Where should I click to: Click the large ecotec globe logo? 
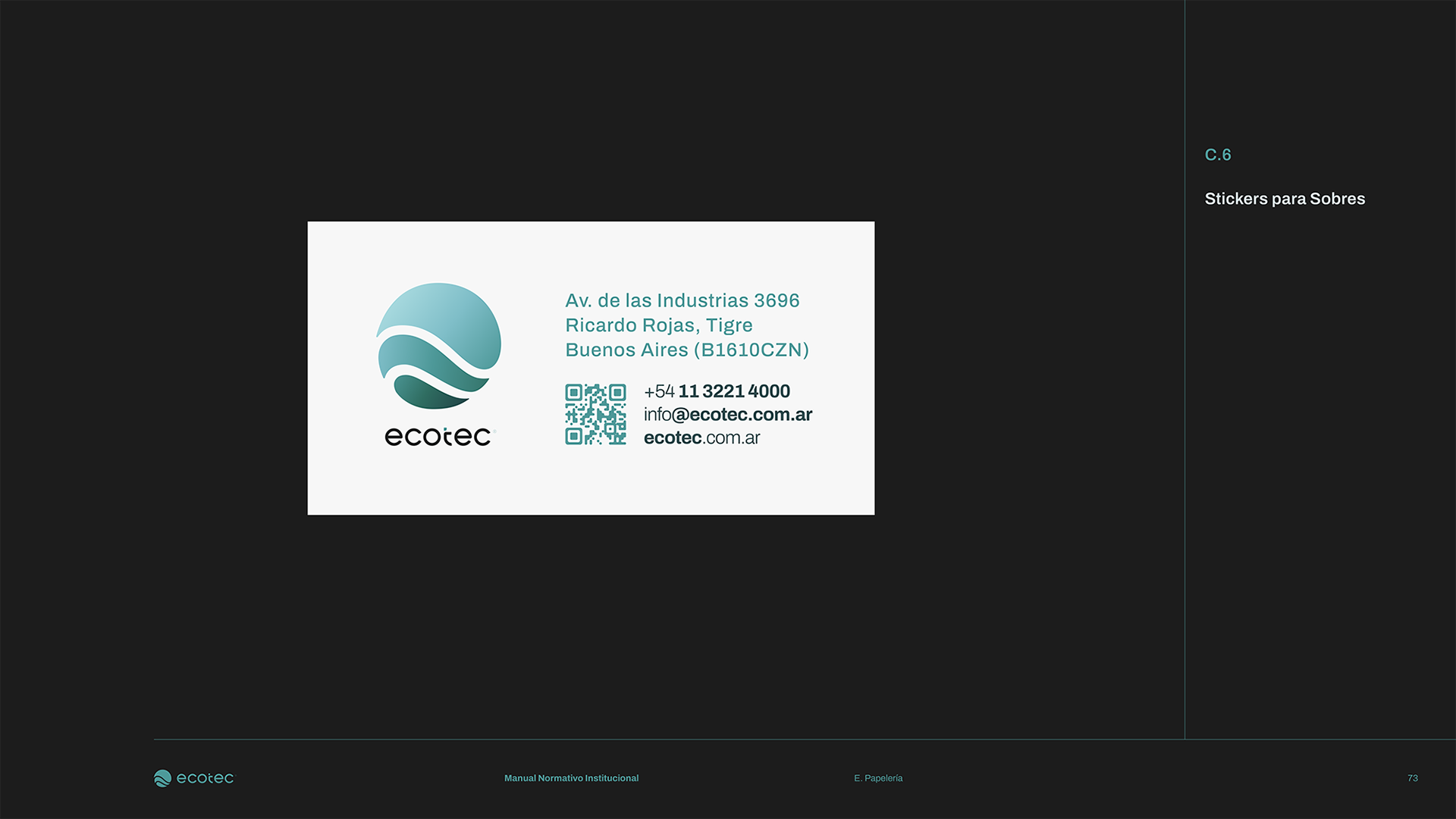[x=438, y=346]
